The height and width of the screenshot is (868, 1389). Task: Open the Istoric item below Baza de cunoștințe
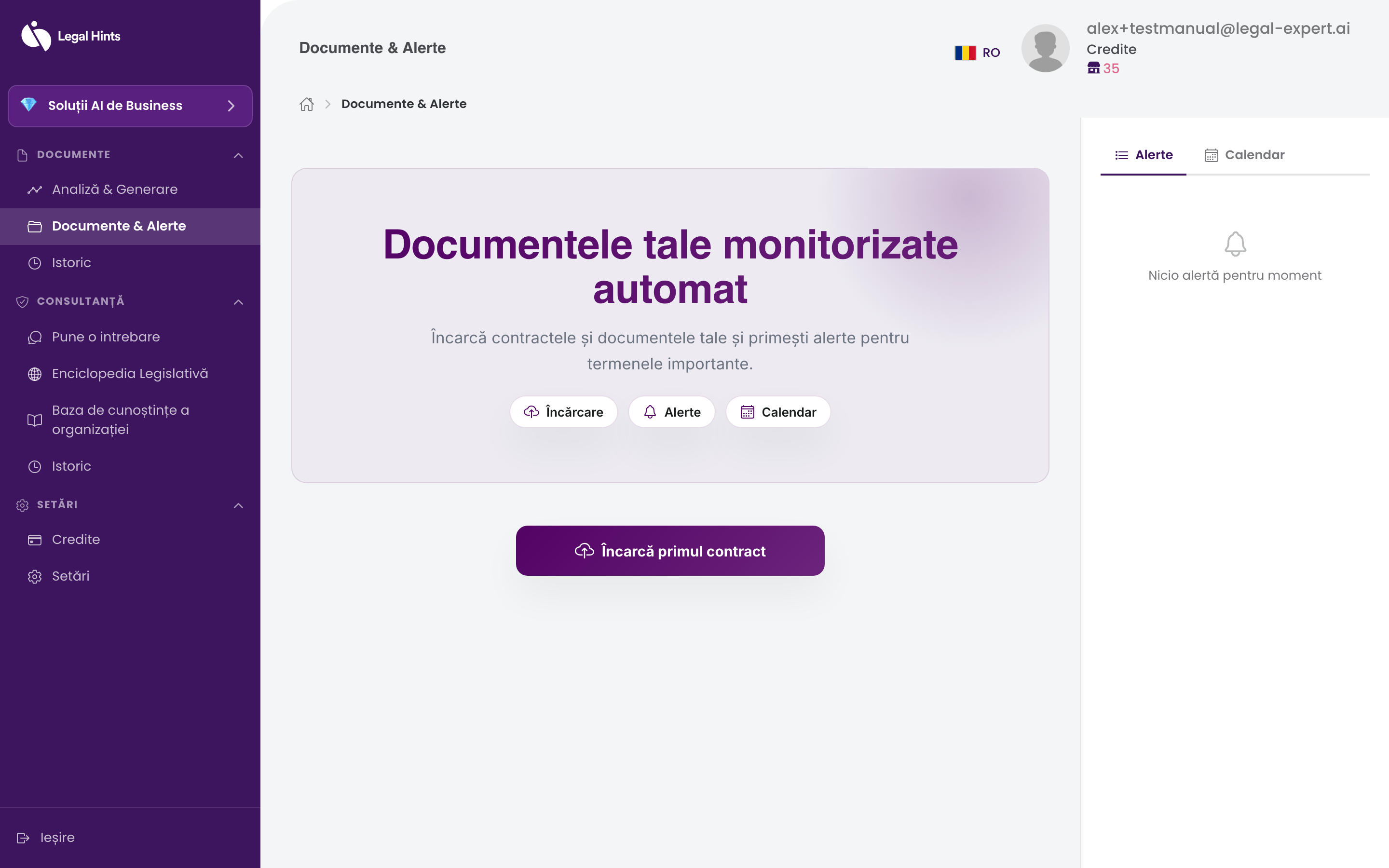tap(130, 466)
